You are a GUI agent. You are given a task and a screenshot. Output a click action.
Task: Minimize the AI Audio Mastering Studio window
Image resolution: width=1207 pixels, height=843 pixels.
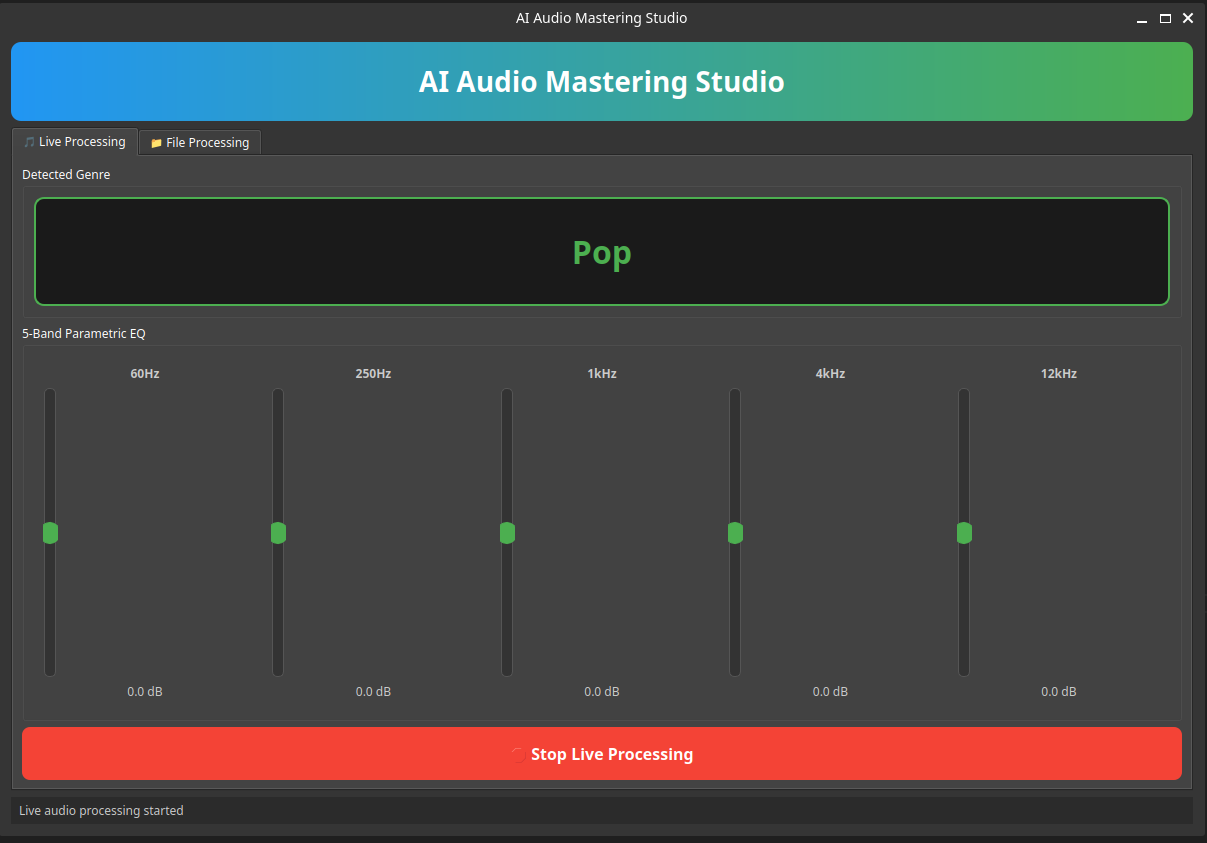[x=1142, y=18]
